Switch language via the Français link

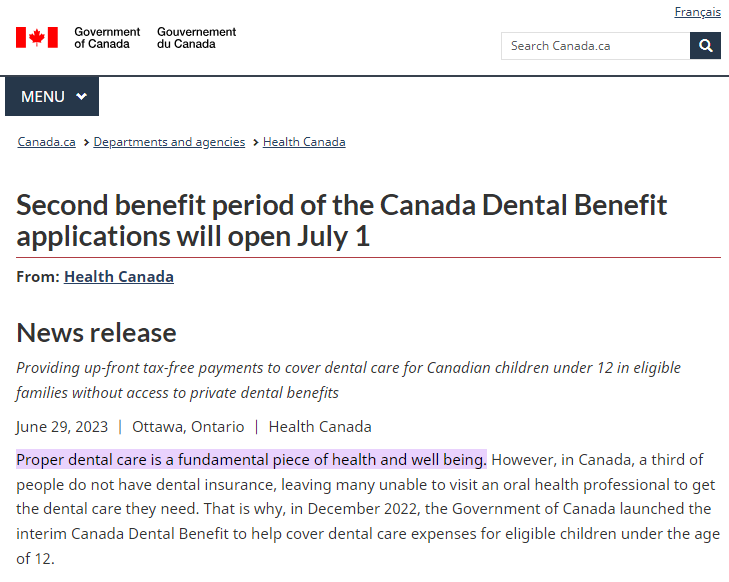pyautogui.click(x=697, y=12)
